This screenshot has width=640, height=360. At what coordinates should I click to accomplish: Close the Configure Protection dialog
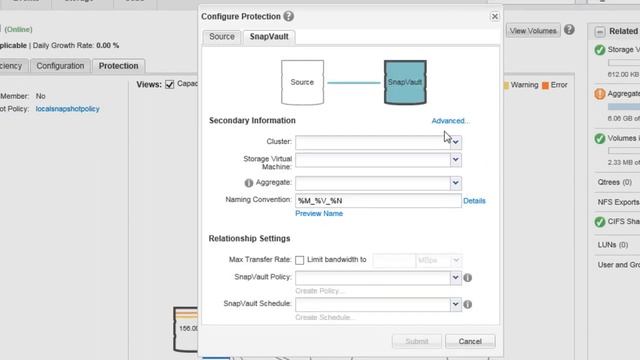coord(494,16)
